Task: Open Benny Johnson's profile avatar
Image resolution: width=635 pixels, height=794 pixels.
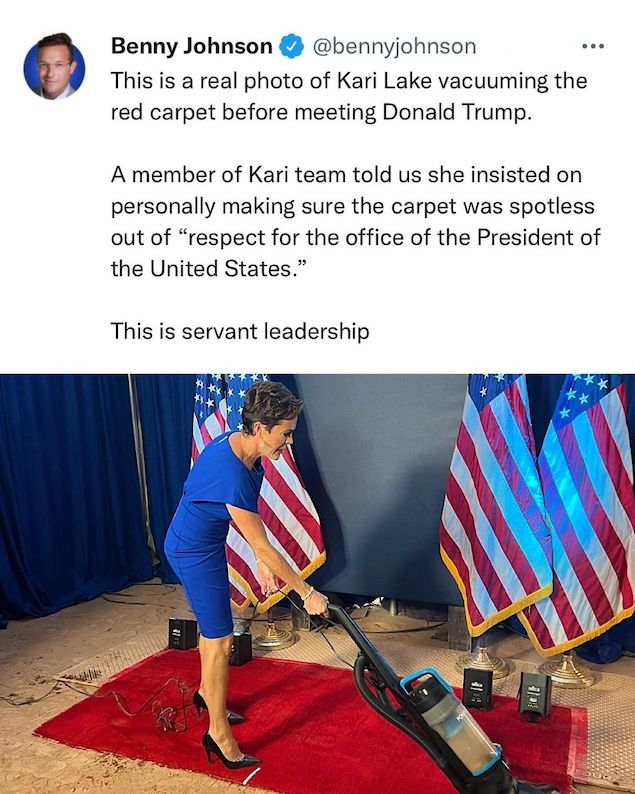Action: 55,67
